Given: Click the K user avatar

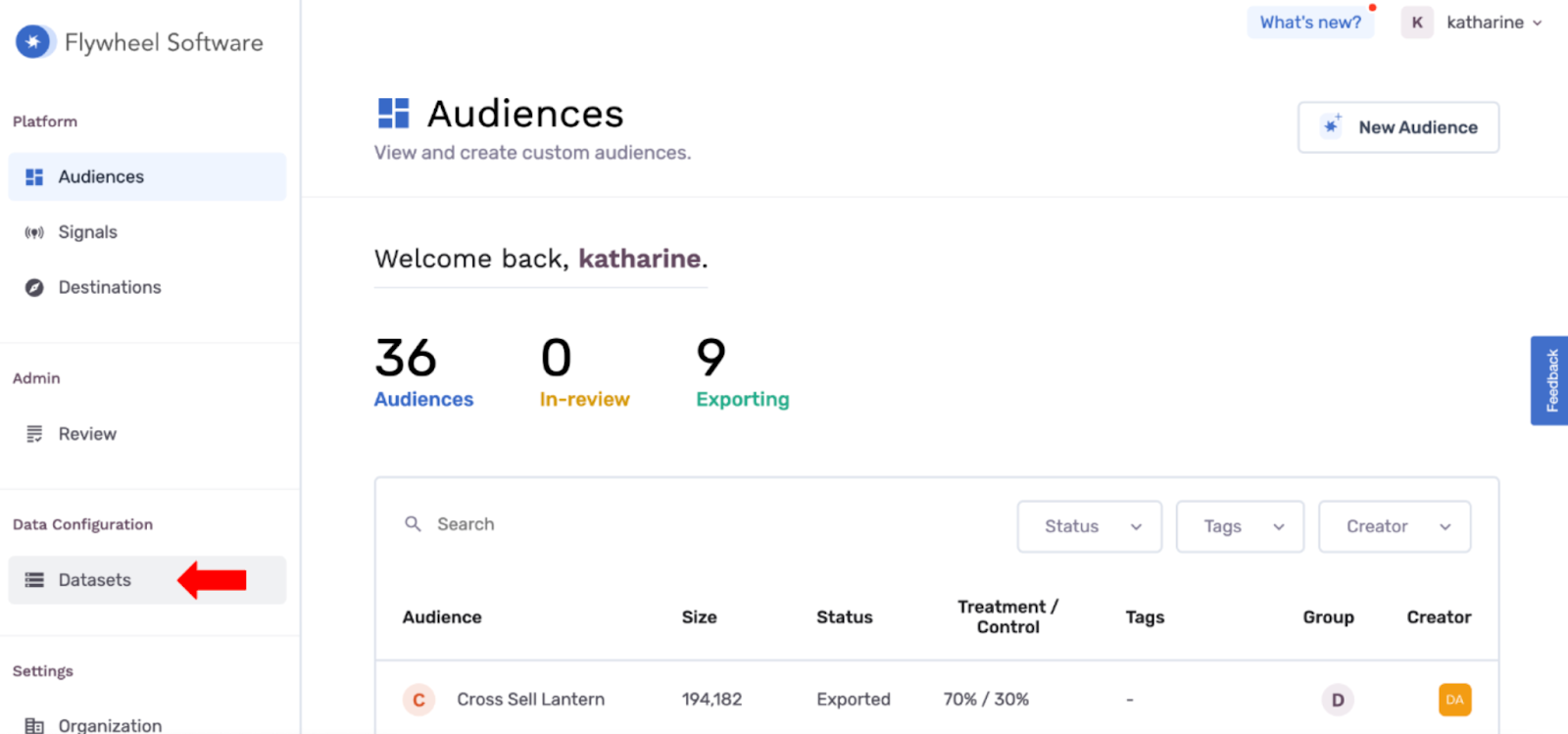Looking at the screenshot, I should coord(1417,23).
